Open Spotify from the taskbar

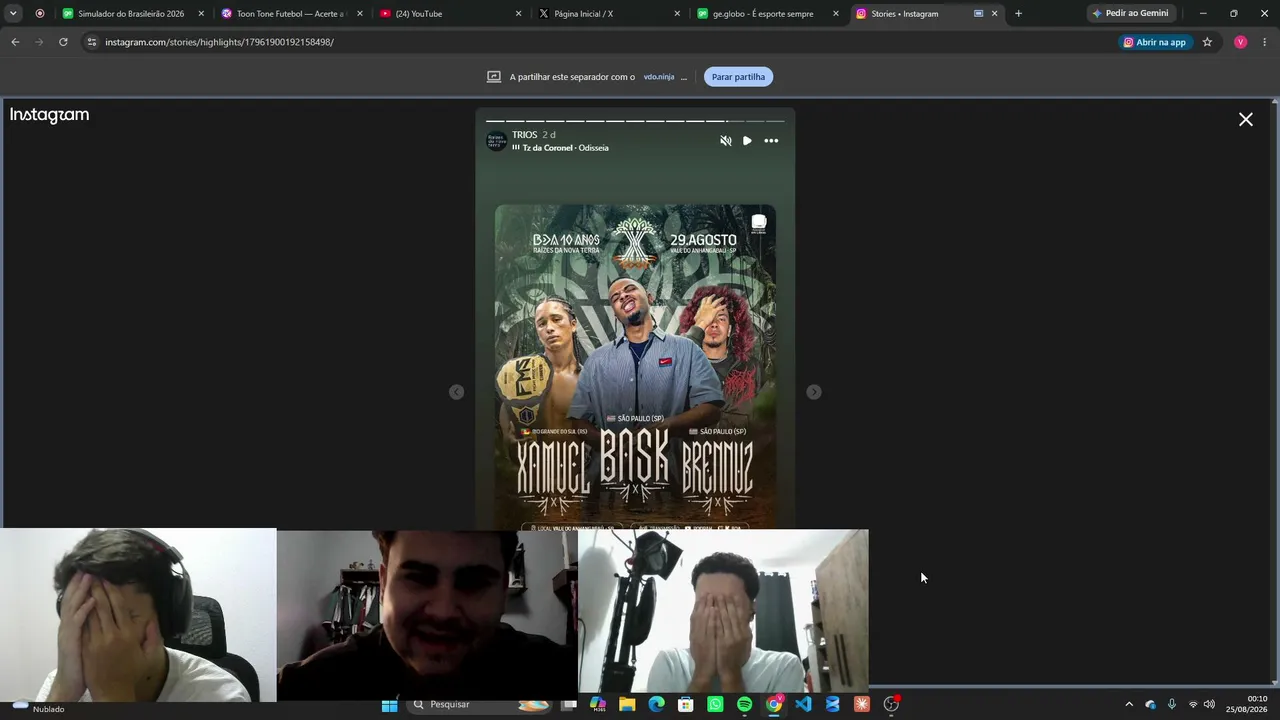pos(744,705)
